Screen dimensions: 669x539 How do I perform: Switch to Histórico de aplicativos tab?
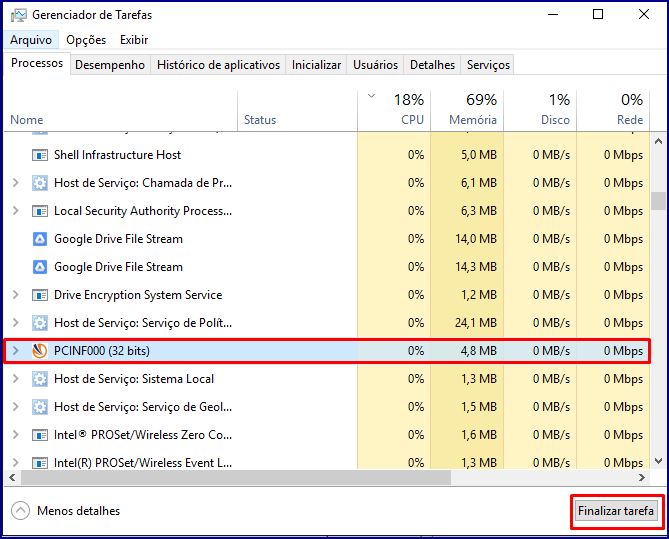pos(218,65)
